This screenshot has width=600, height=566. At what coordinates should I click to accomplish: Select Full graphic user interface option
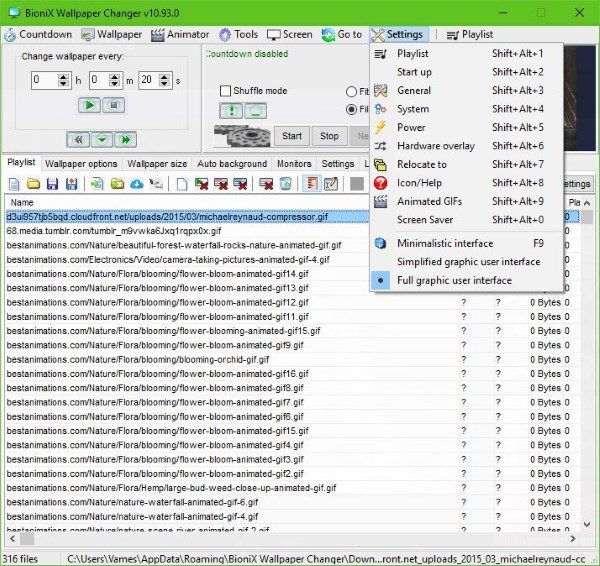click(x=454, y=280)
